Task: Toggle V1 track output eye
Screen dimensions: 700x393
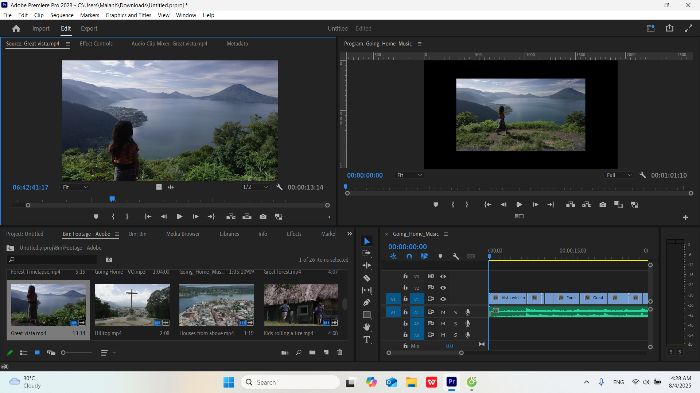Action: tap(443, 299)
